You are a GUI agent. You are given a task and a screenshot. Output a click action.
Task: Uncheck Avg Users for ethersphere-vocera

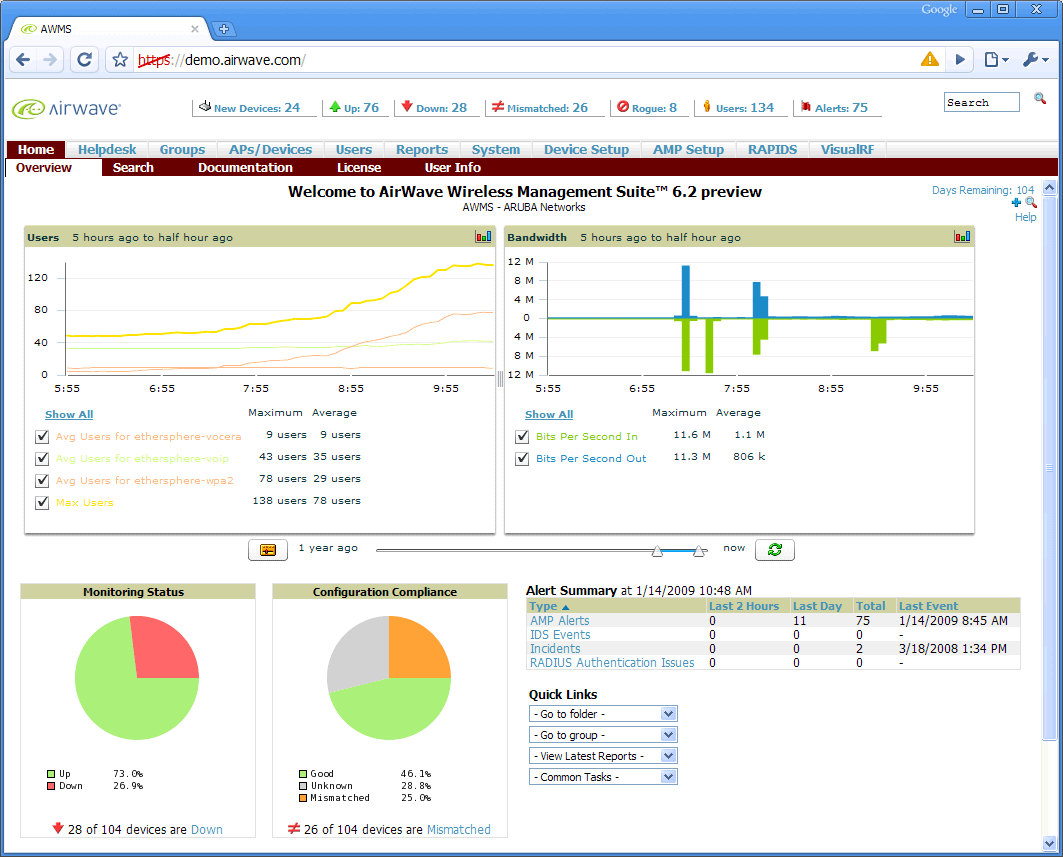pos(42,436)
